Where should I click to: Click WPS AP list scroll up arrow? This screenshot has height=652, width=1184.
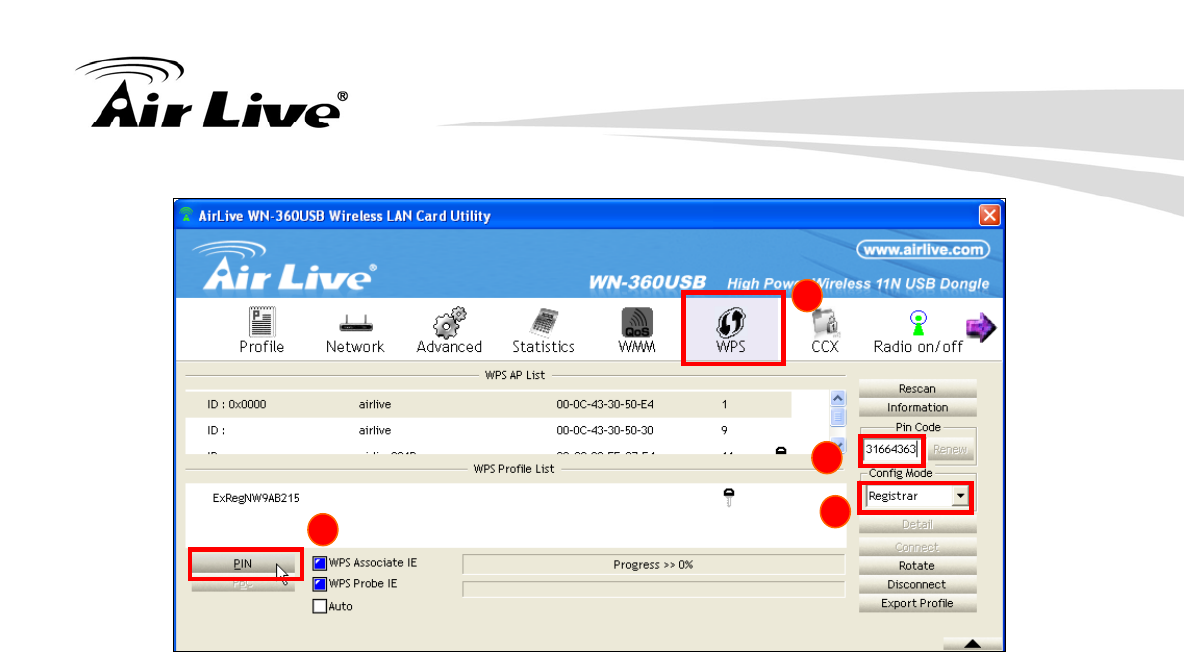[837, 398]
